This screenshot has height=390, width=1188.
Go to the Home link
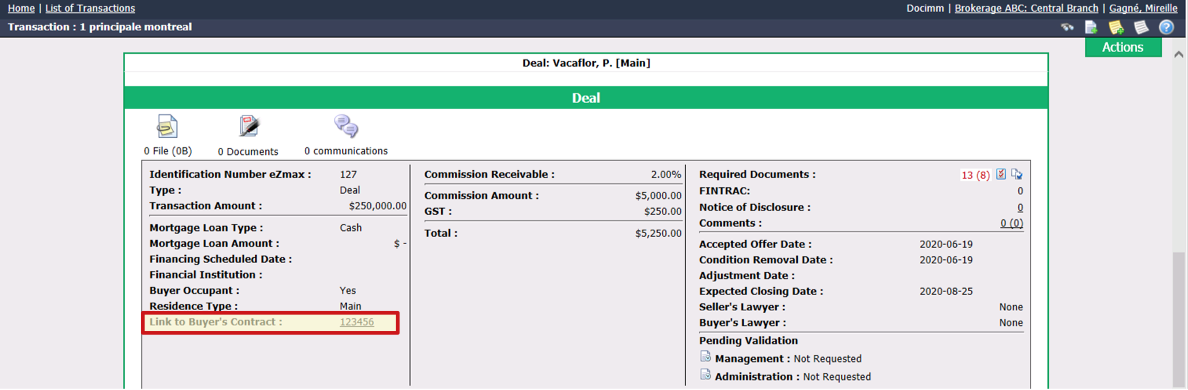click(20, 8)
